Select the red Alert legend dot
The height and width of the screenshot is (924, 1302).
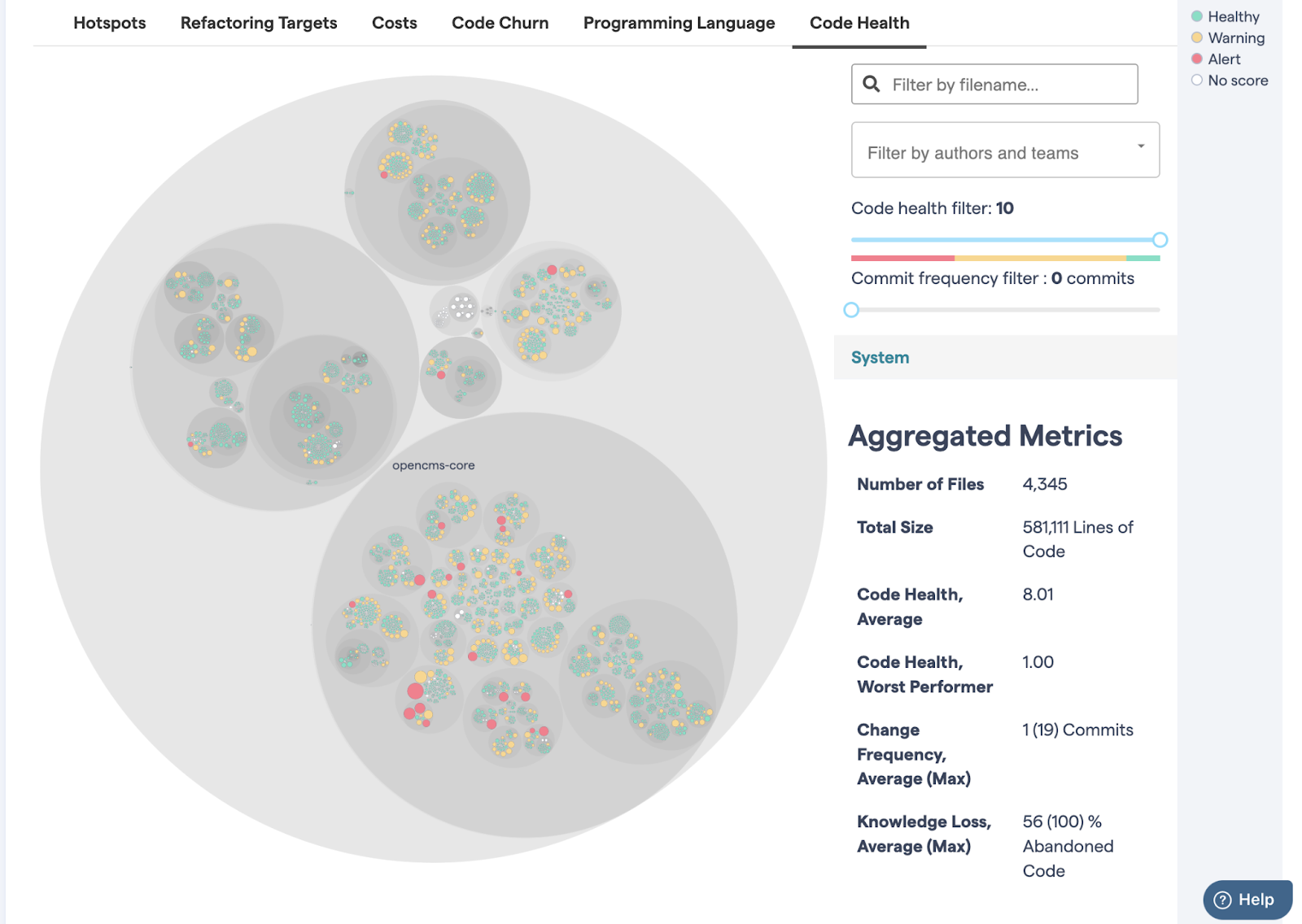[x=1196, y=58]
